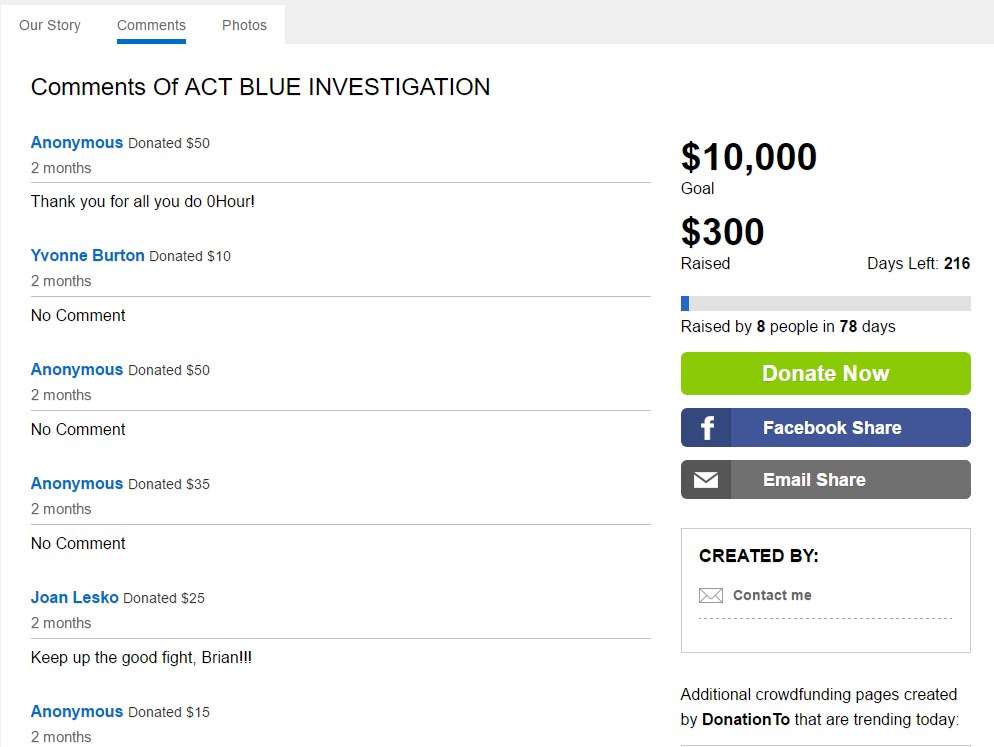Click the $300 Raised amount
The height and width of the screenshot is (747, 994).
click(x=722, y=232)
